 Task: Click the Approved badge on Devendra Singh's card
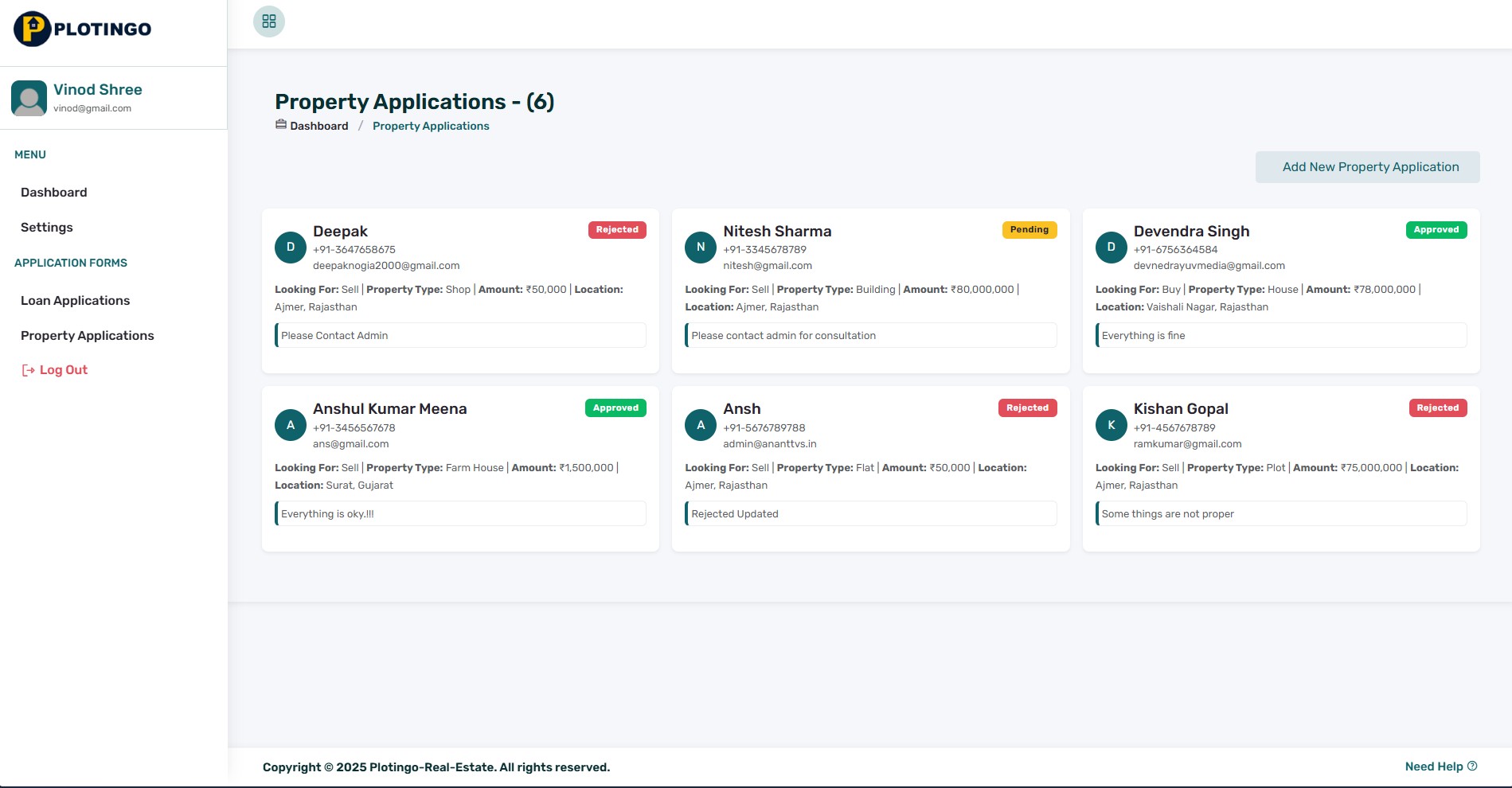pos(1436,229)
